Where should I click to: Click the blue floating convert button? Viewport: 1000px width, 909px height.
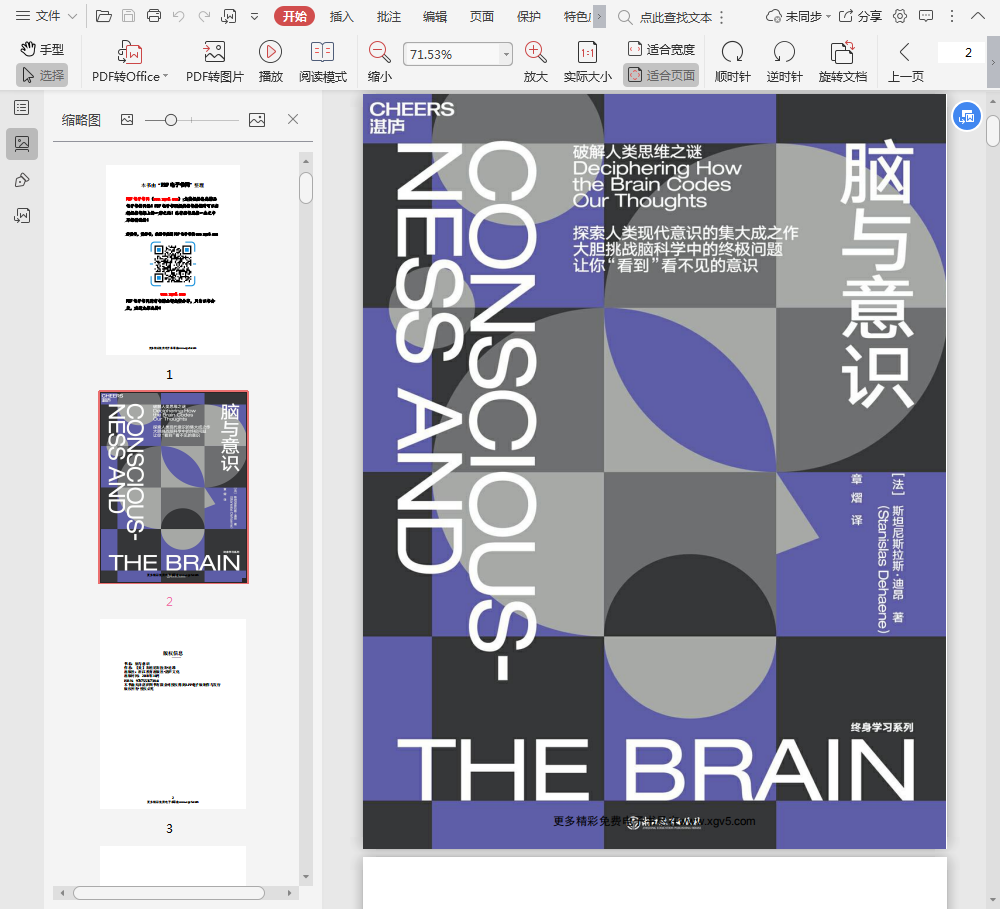966,117
